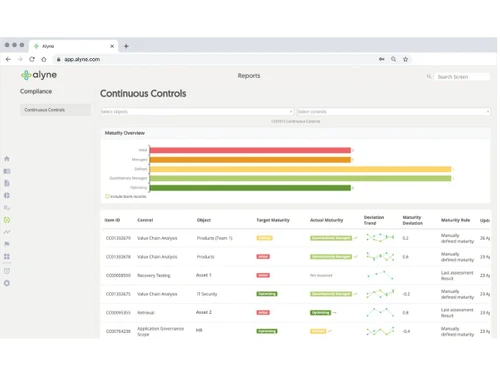Viewport: 500px width, 375px height.
Task: Open the Home icon in left sidebar
Action: click(x=7, y=159)
